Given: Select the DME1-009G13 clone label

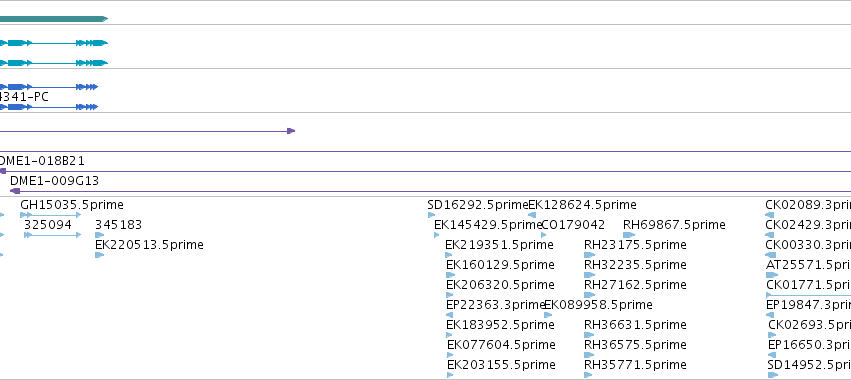Looking at the screenshot, I should [x=54, y=181].
